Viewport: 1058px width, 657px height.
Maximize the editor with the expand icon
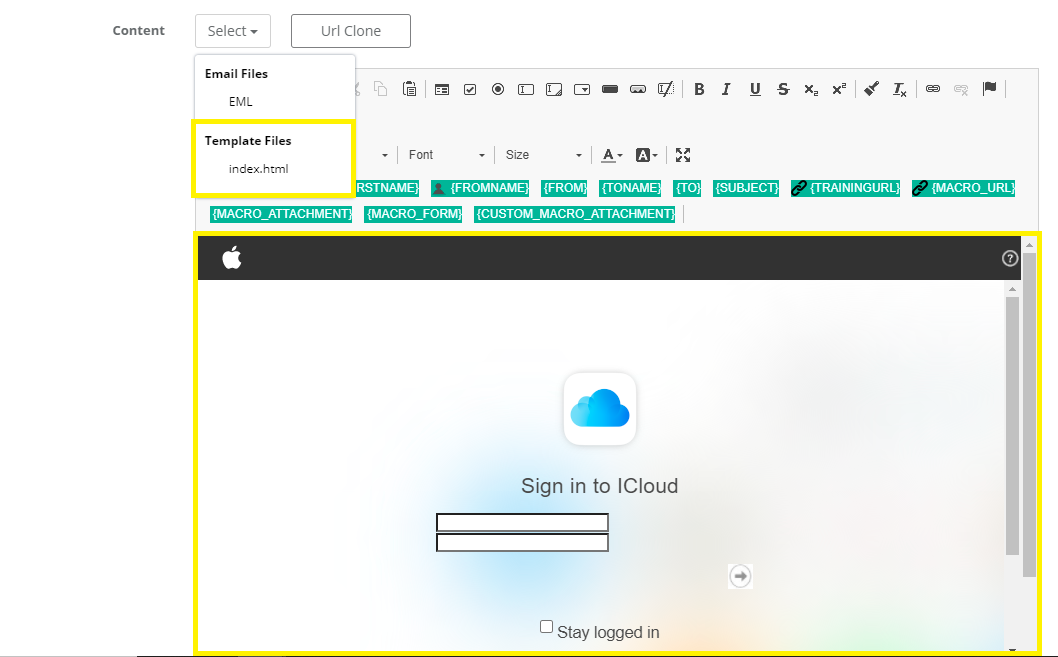(x=683, y=155)
